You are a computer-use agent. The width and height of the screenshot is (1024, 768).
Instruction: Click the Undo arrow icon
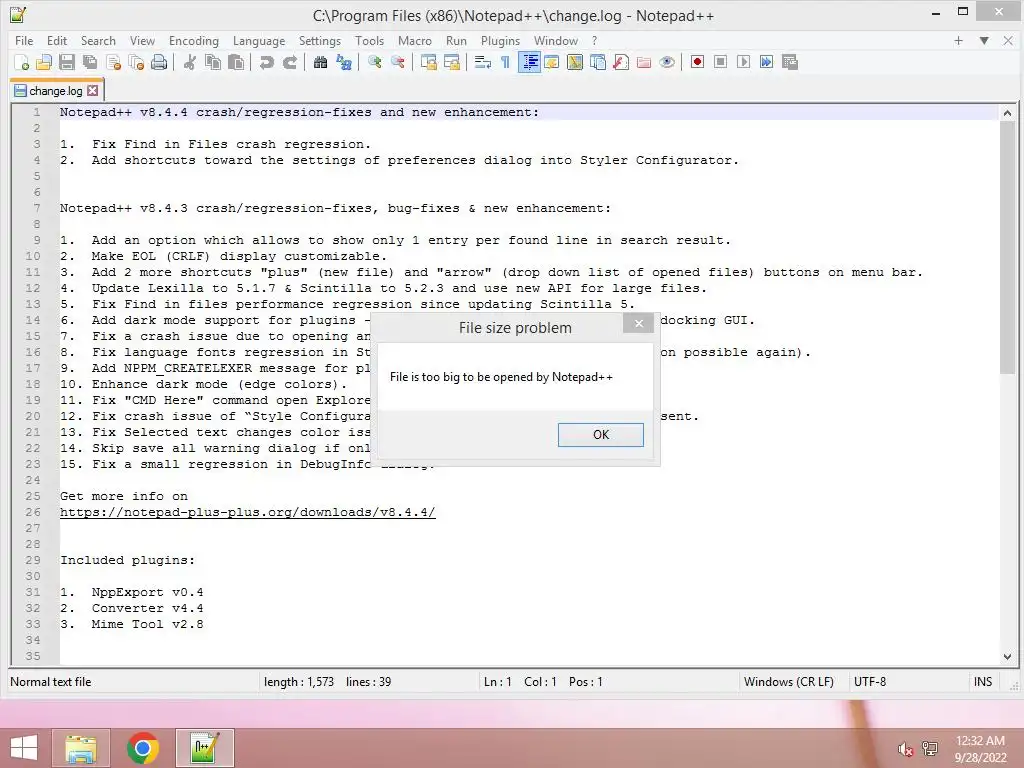(266, 62)
